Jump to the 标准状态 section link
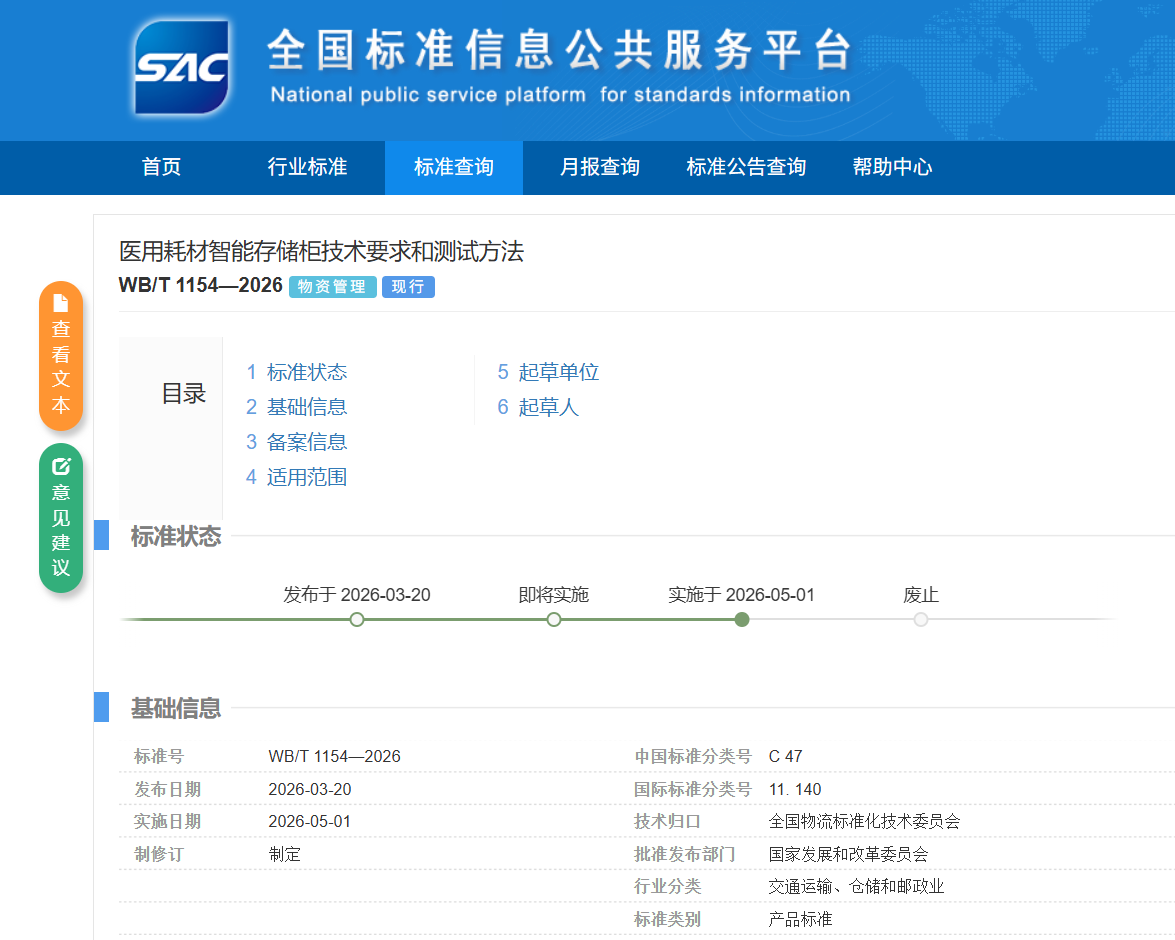The image size is (1175, 940). (297, 372)
